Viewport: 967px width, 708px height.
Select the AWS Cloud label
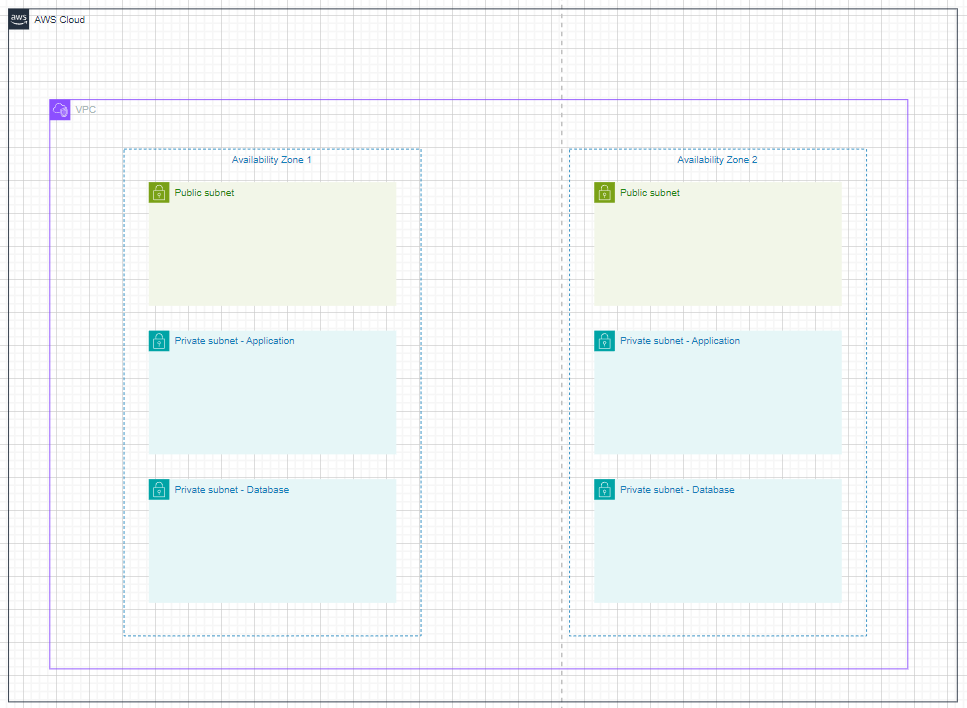[60, 20]
